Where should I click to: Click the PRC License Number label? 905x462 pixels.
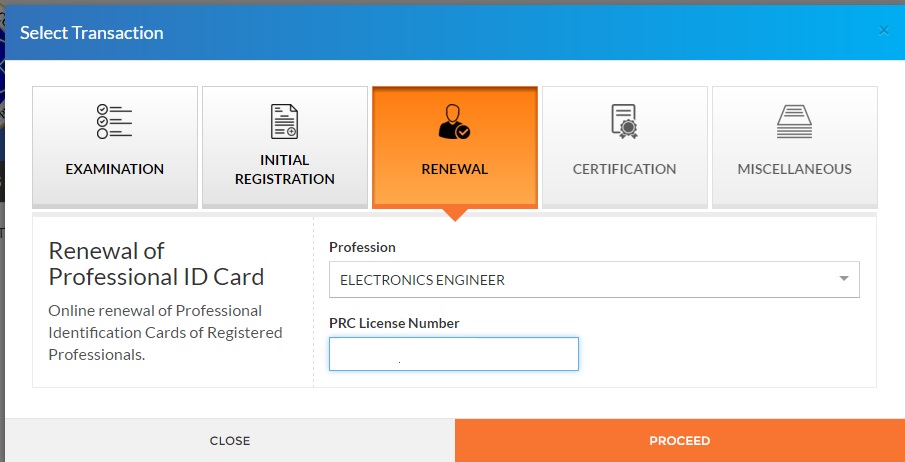click(394, 323)
